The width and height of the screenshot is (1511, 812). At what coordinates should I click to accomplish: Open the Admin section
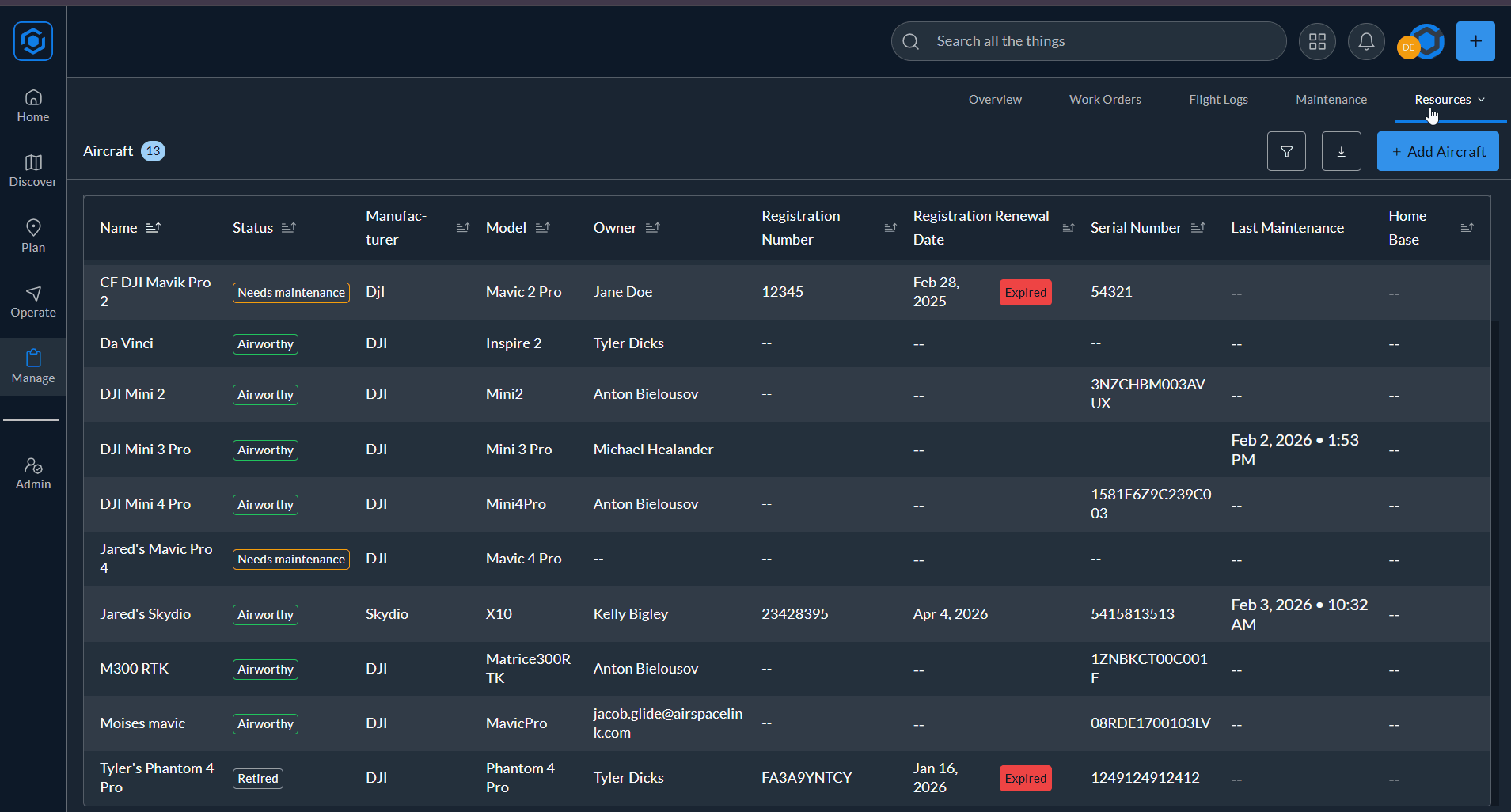(33, 473)
